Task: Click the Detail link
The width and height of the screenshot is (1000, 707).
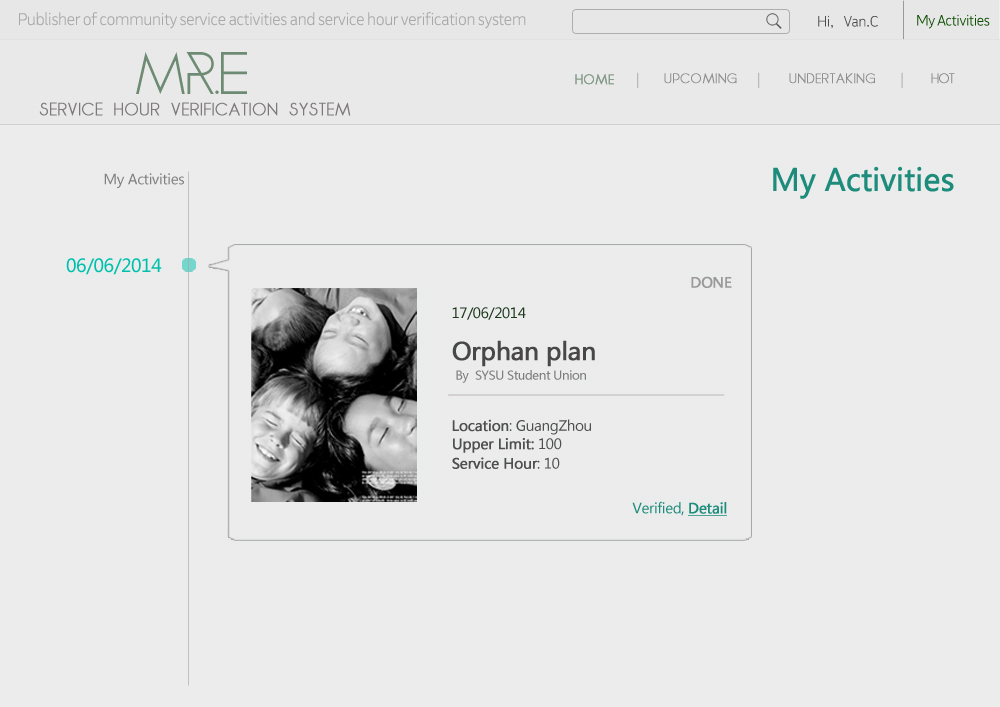Action: (707, 508)
